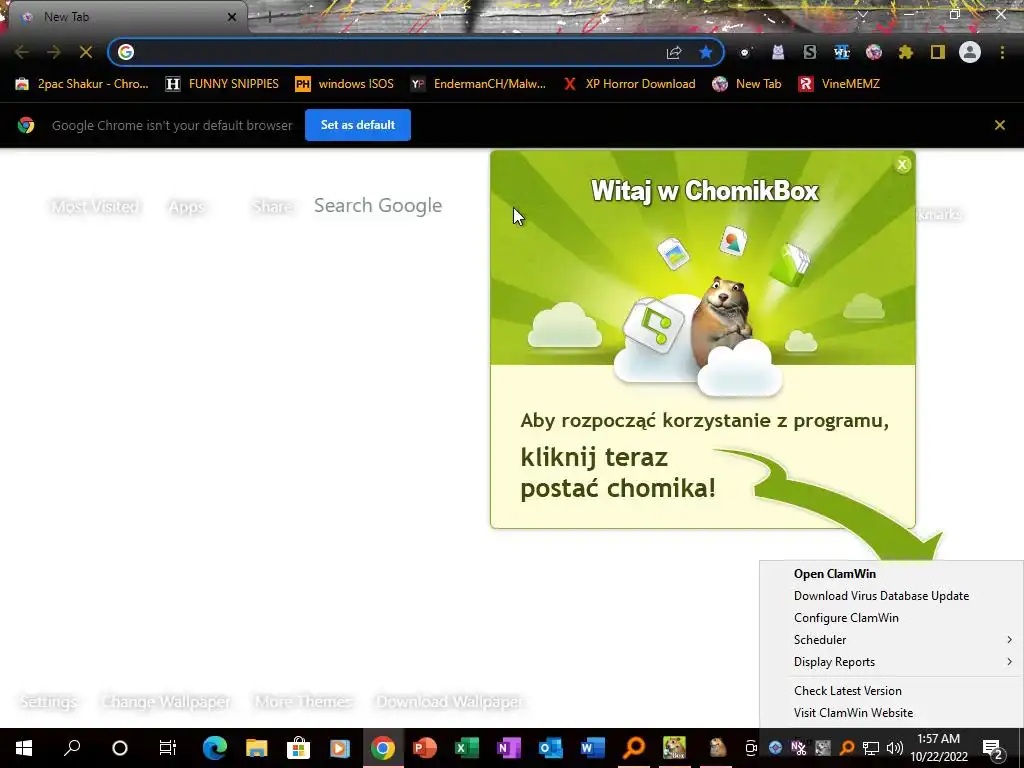Open the Chrome profile avatar

[970, 52]
